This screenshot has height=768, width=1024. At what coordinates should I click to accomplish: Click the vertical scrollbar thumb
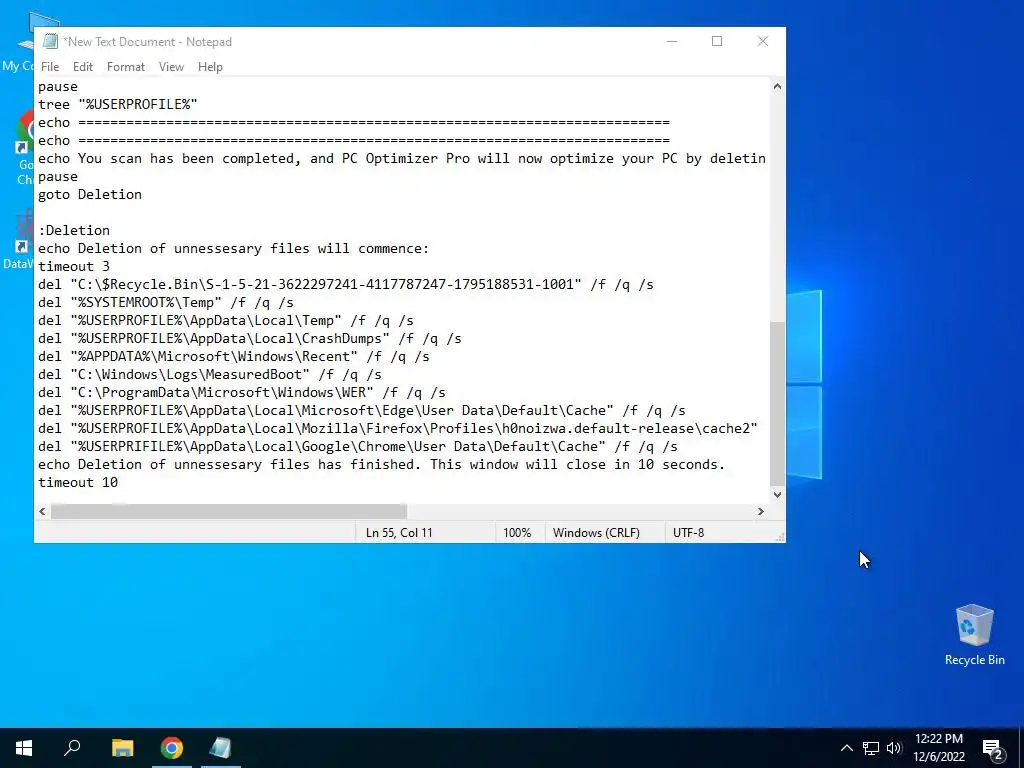coord(777,403)
